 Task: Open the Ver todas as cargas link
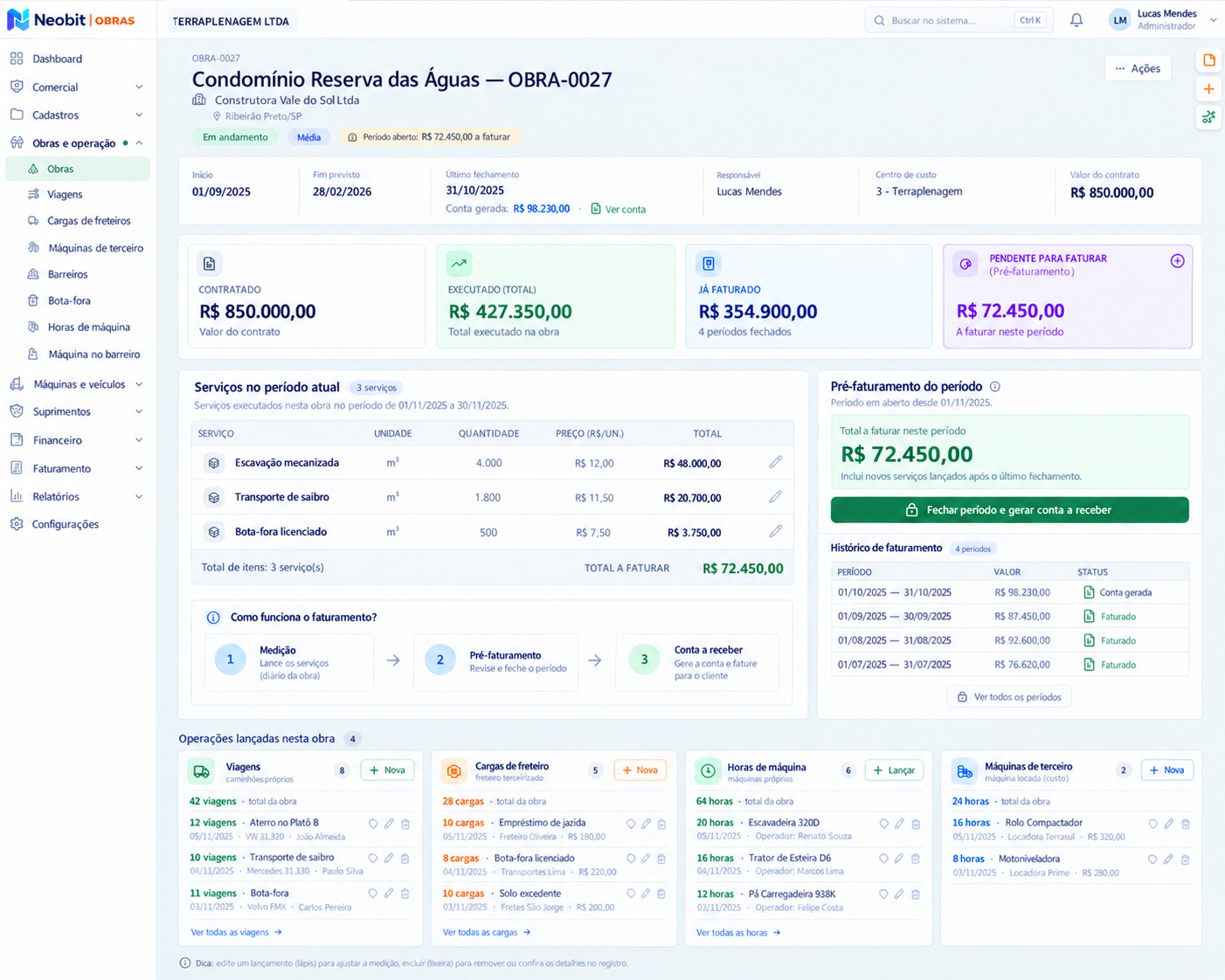(487, 932)
